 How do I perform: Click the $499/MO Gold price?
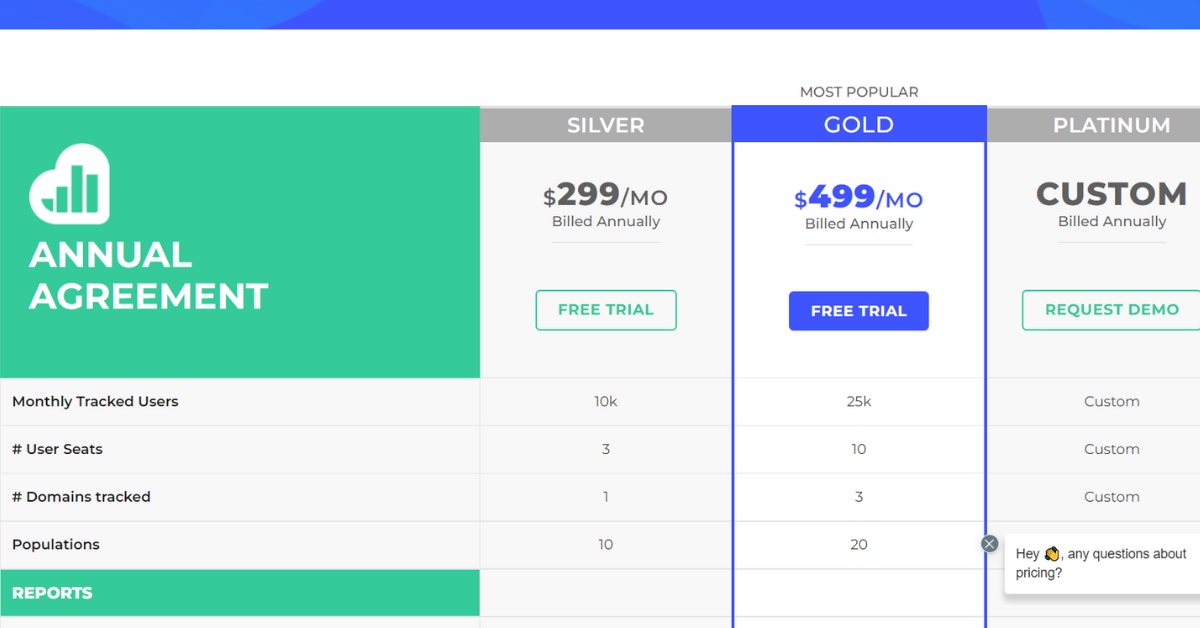pos(859,197)
